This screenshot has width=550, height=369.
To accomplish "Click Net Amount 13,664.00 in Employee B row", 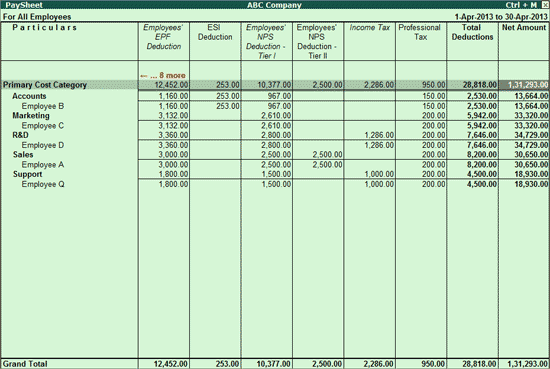I will pos(531,106).
